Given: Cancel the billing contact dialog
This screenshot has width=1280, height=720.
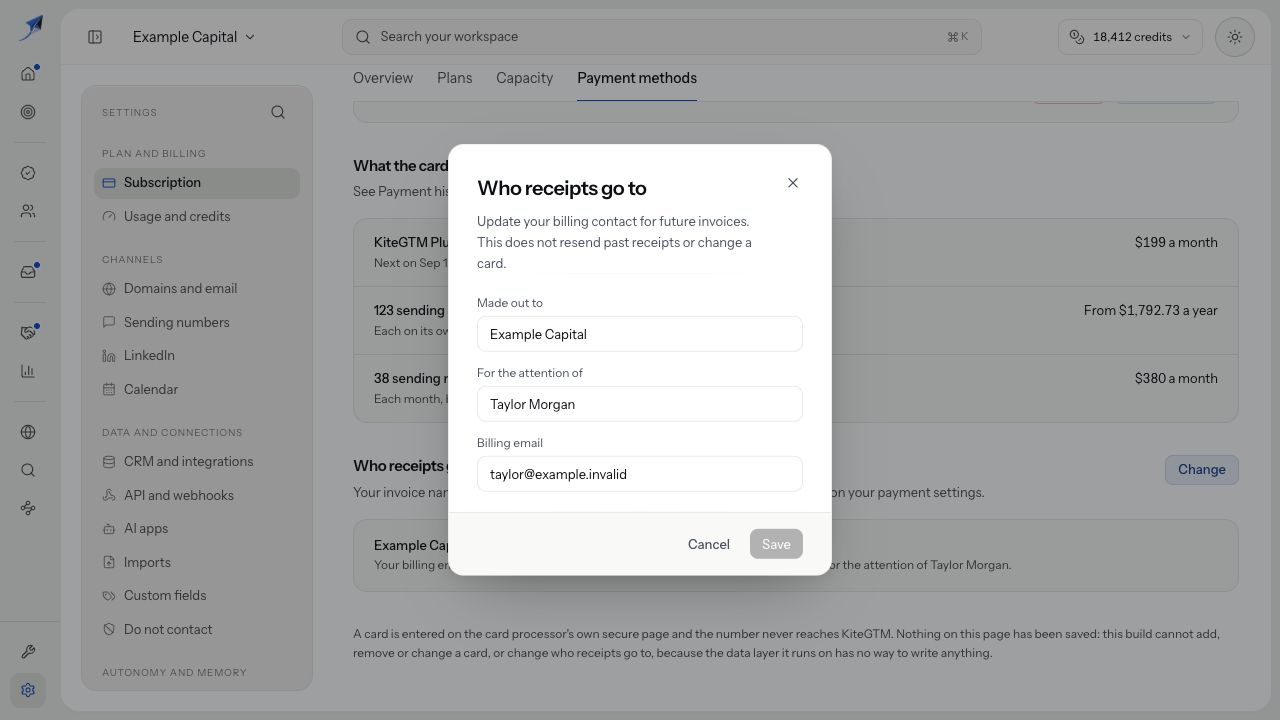Looking at the screenshot, I should 709,544.
